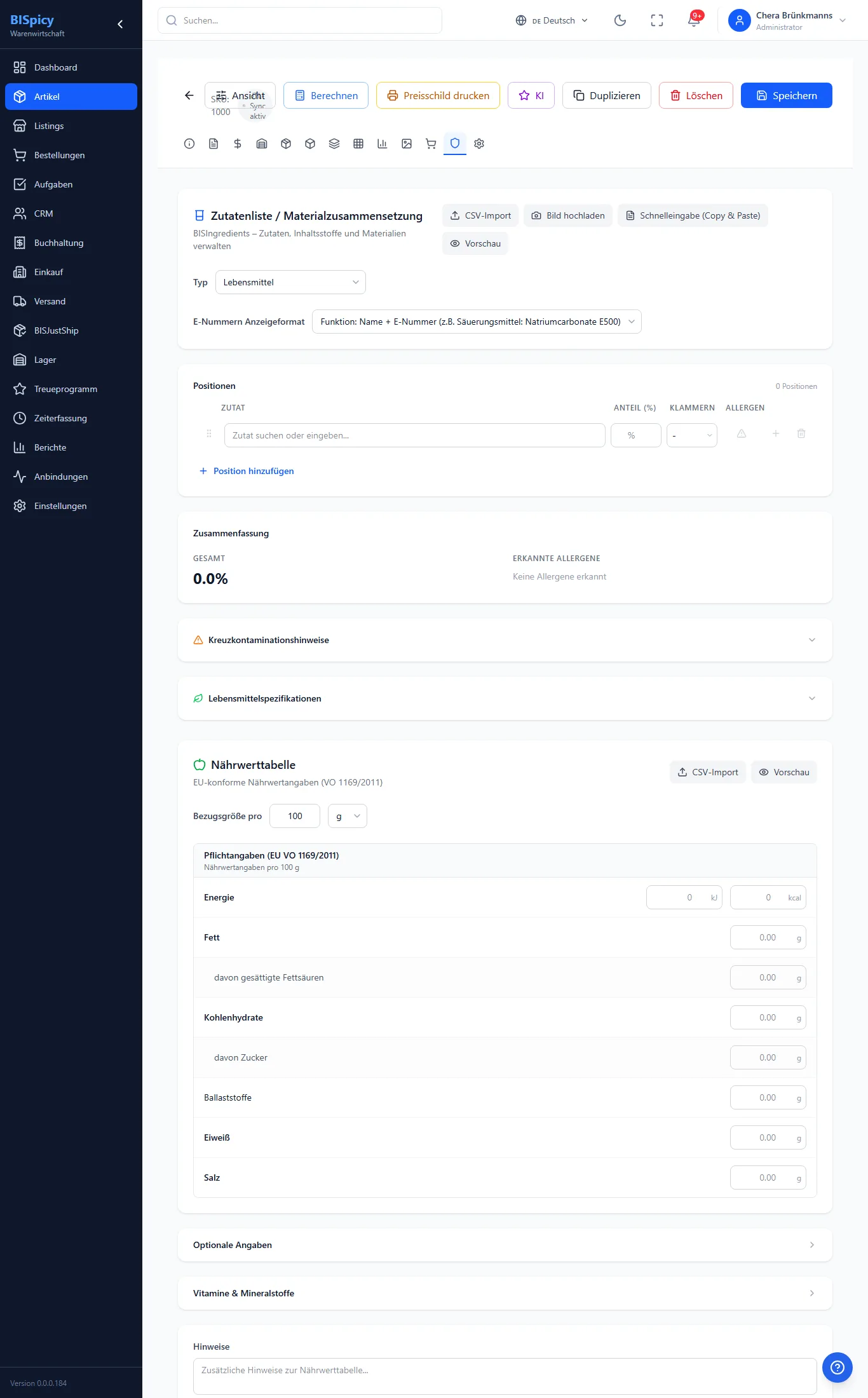Open the dollar sign pricing tab
The image size is (868, 1398).
tap(238, 144)
